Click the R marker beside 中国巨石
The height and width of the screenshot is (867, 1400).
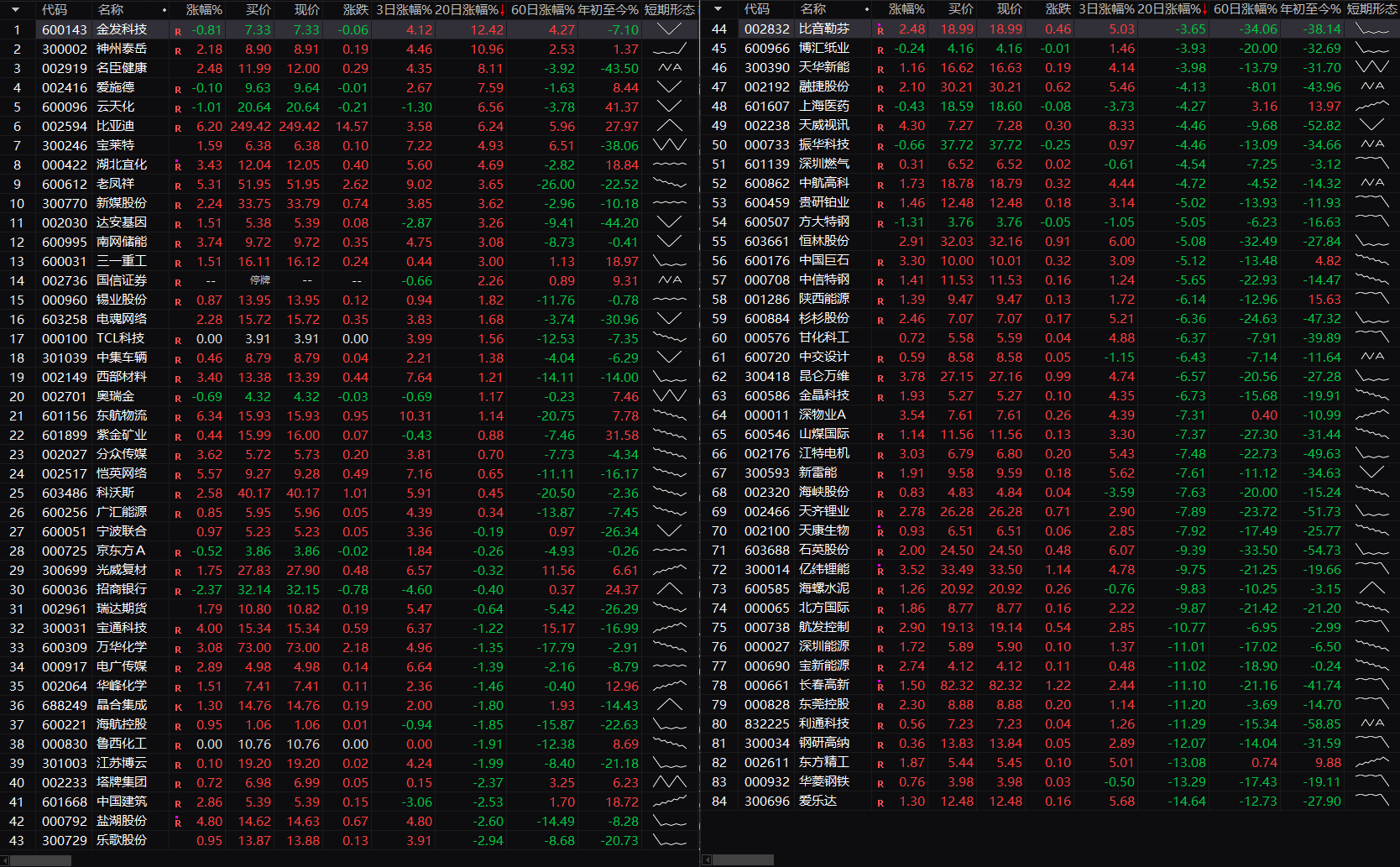(880, 262)
